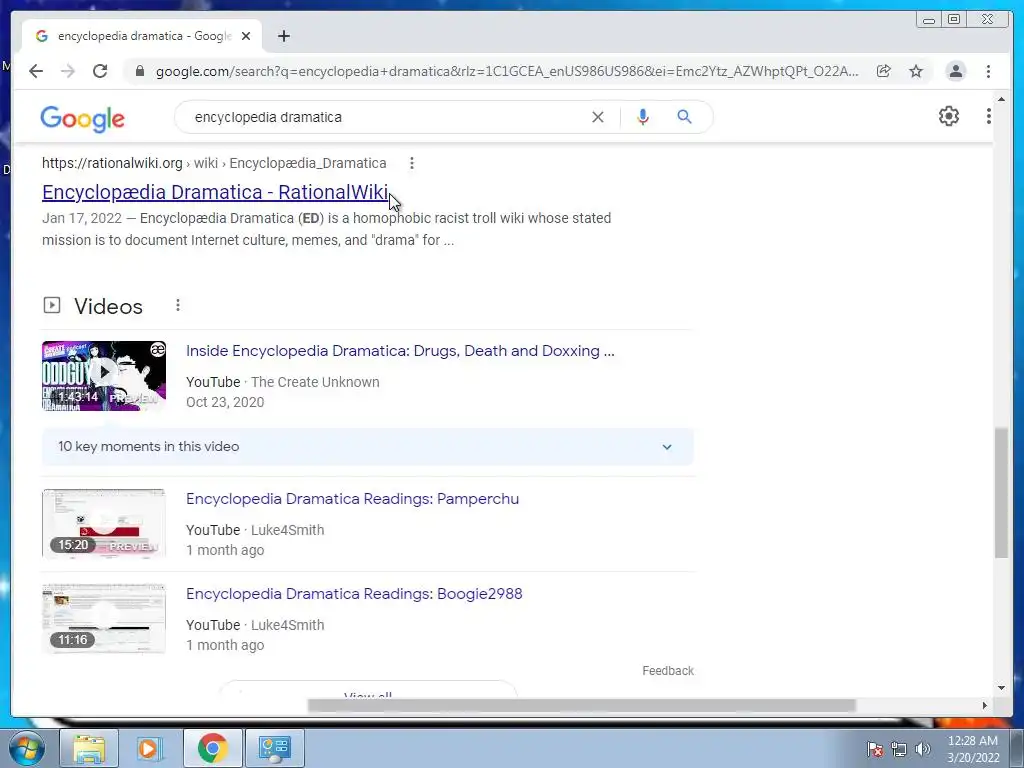
Task: Open Google apps dots beside gear
Action: pos(989,116)
